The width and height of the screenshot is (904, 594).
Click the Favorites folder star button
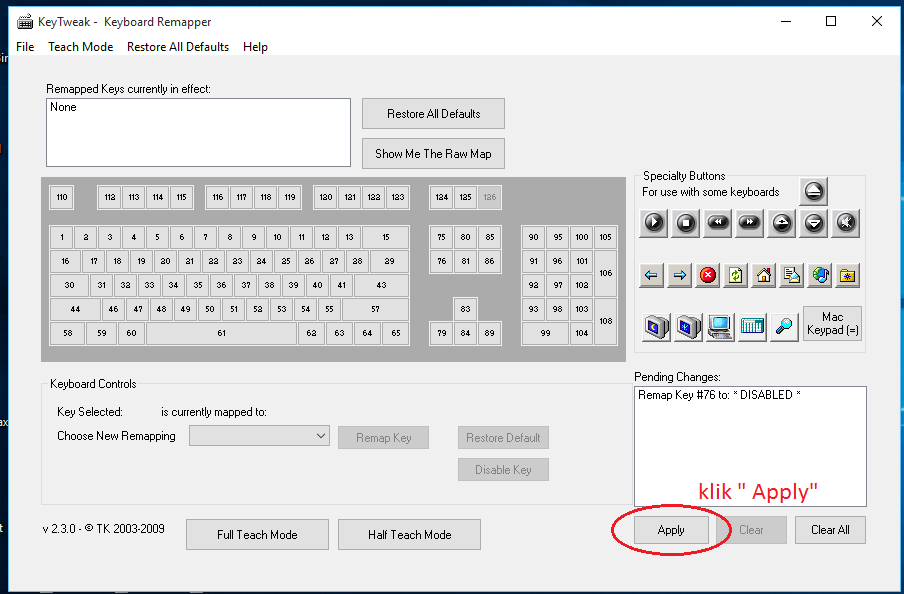(848, 275)
